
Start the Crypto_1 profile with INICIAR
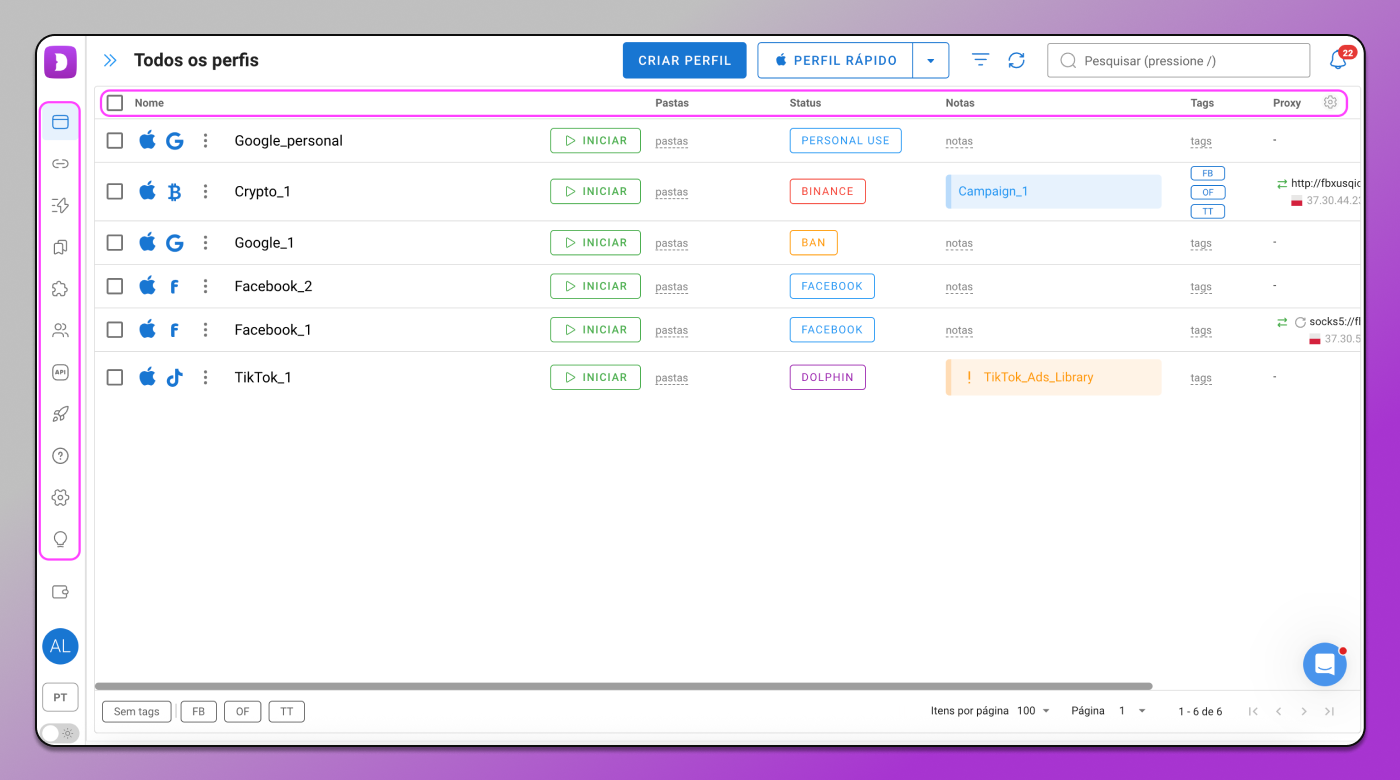click(x=595, y=192)
